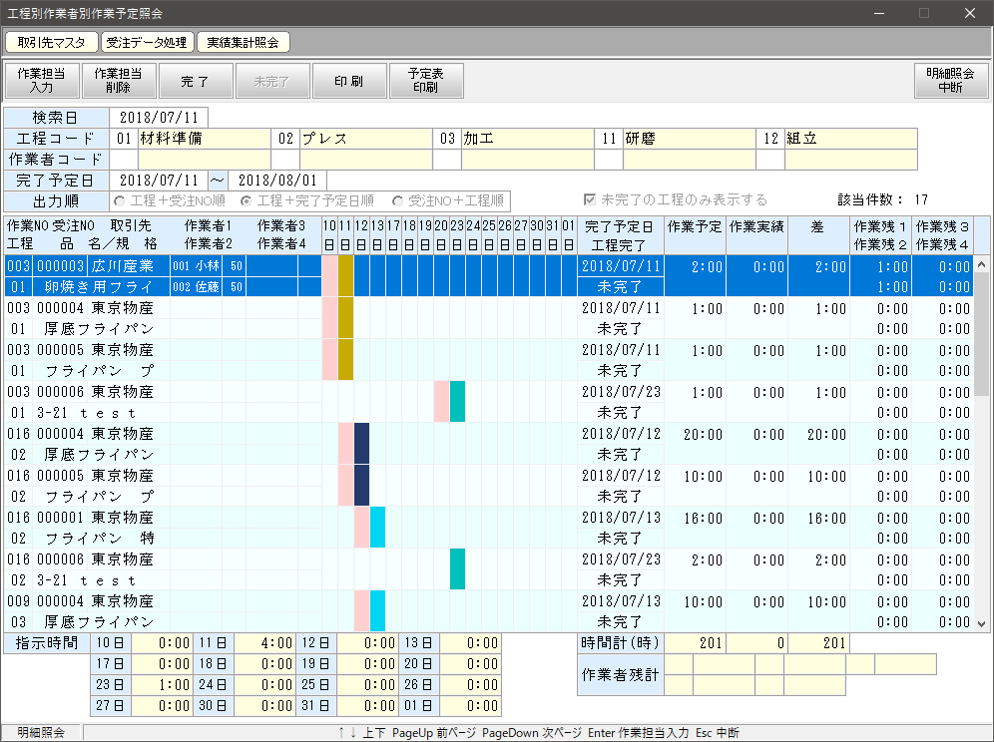
Task: Click the 該当件数 count 17
Action: coord(921,200)
